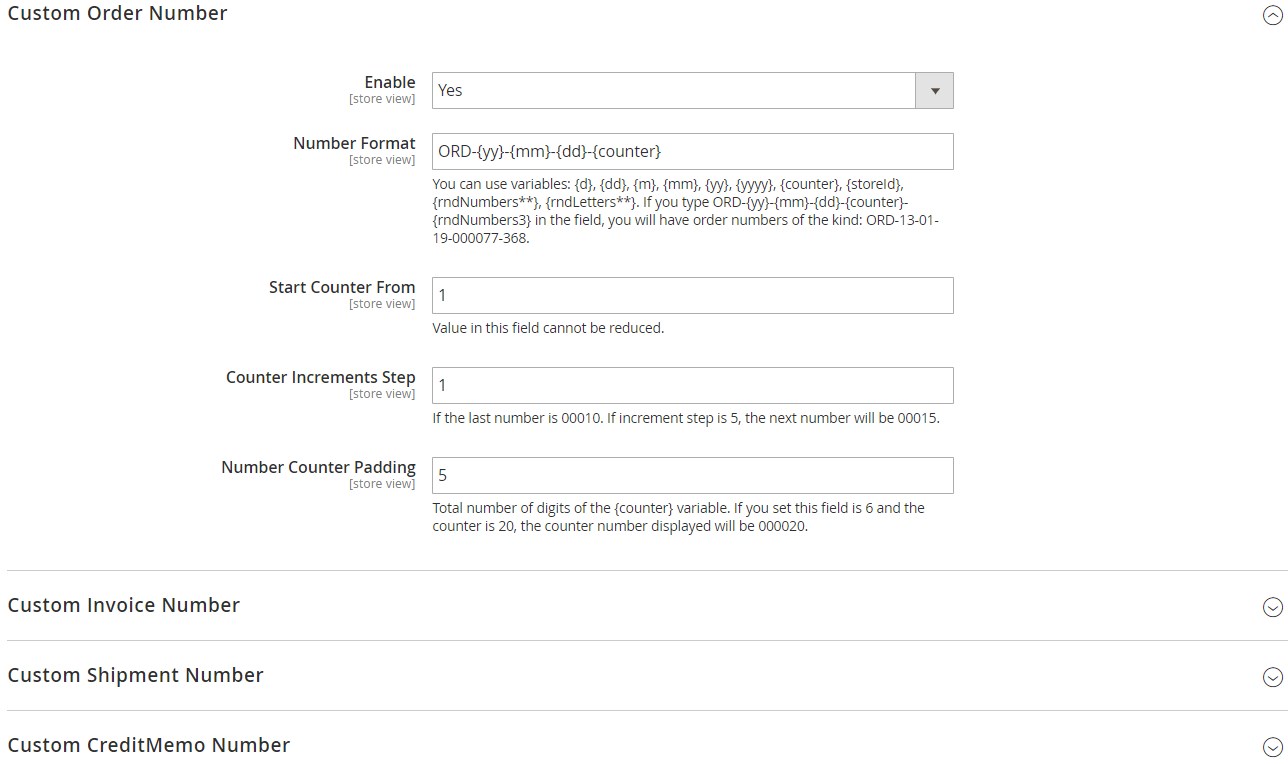Click the 'Value in this field cannot be reduced' note
Viewport: 1288px width, 764px height.
pos(548,328)
